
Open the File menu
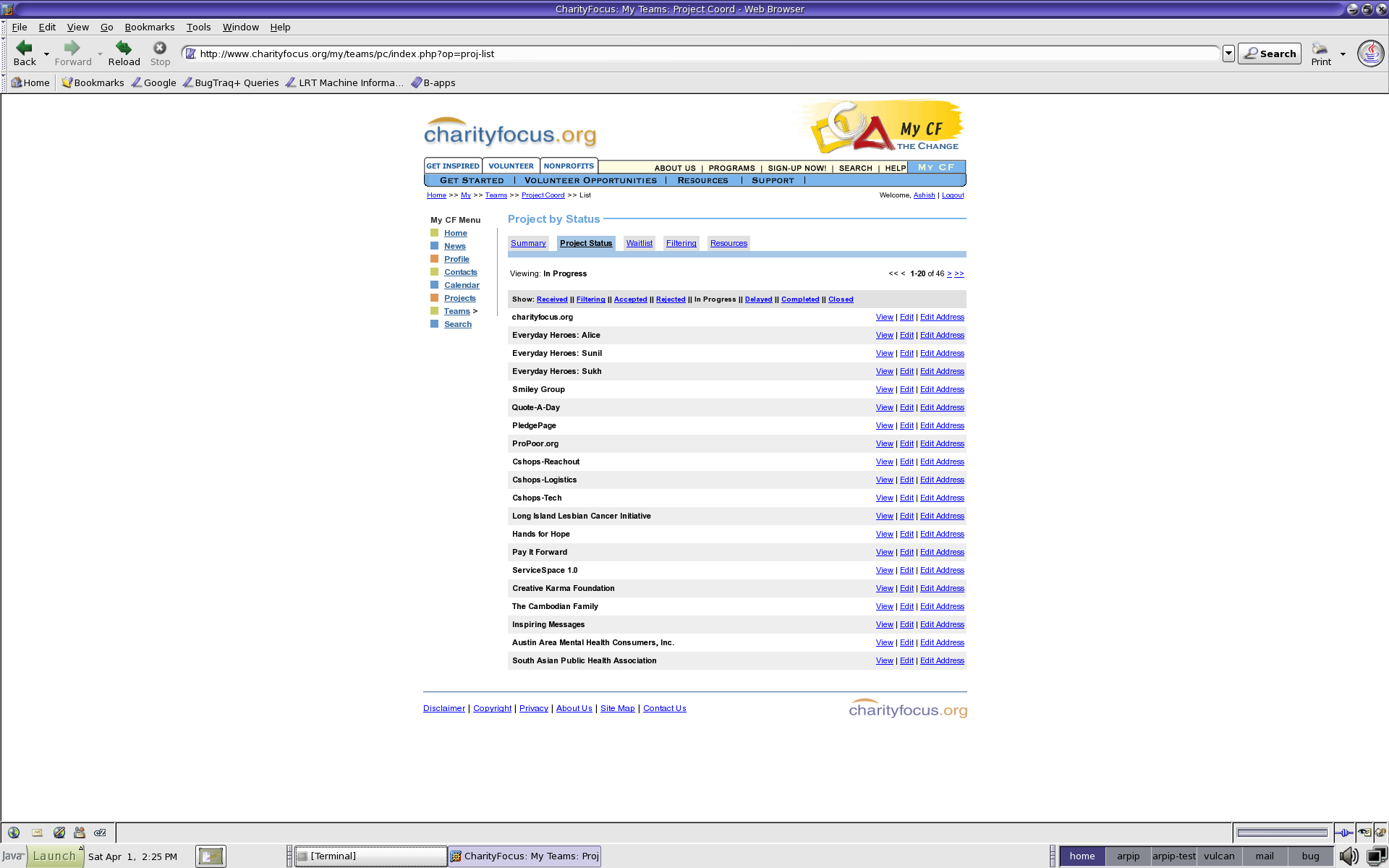tap(20, 27)
